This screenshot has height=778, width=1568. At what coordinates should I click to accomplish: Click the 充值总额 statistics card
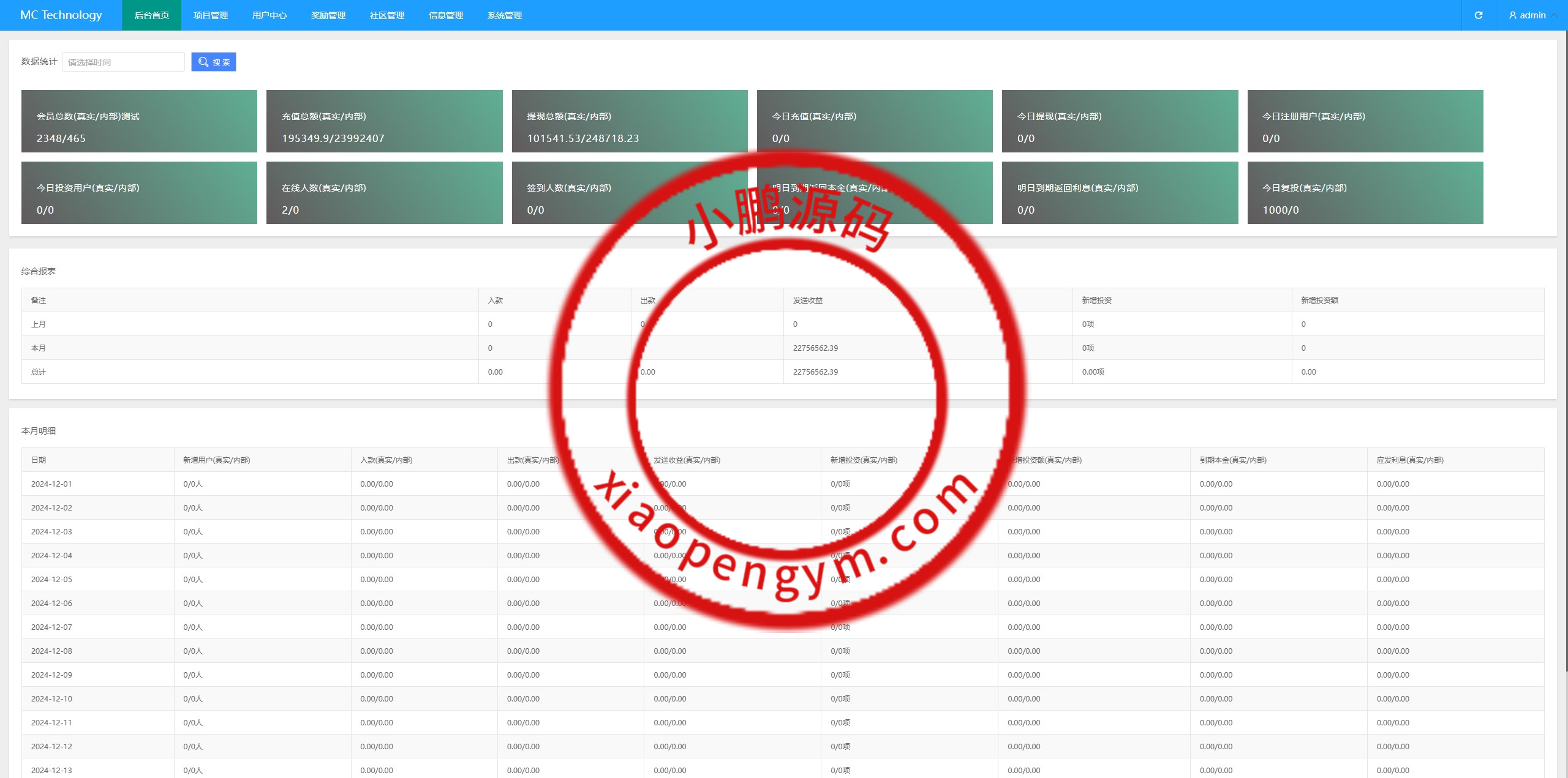pos(384,121)
